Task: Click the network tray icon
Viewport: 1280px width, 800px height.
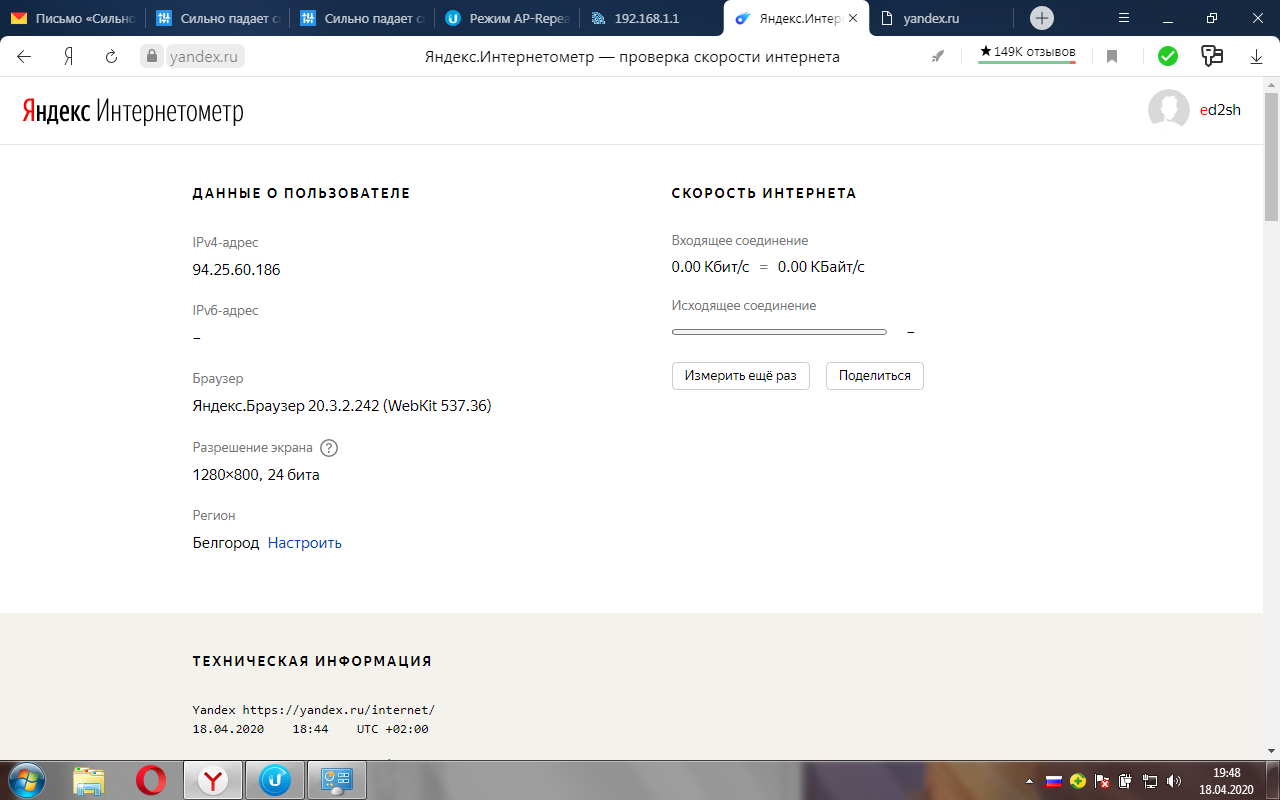Action: point(1150,781)
